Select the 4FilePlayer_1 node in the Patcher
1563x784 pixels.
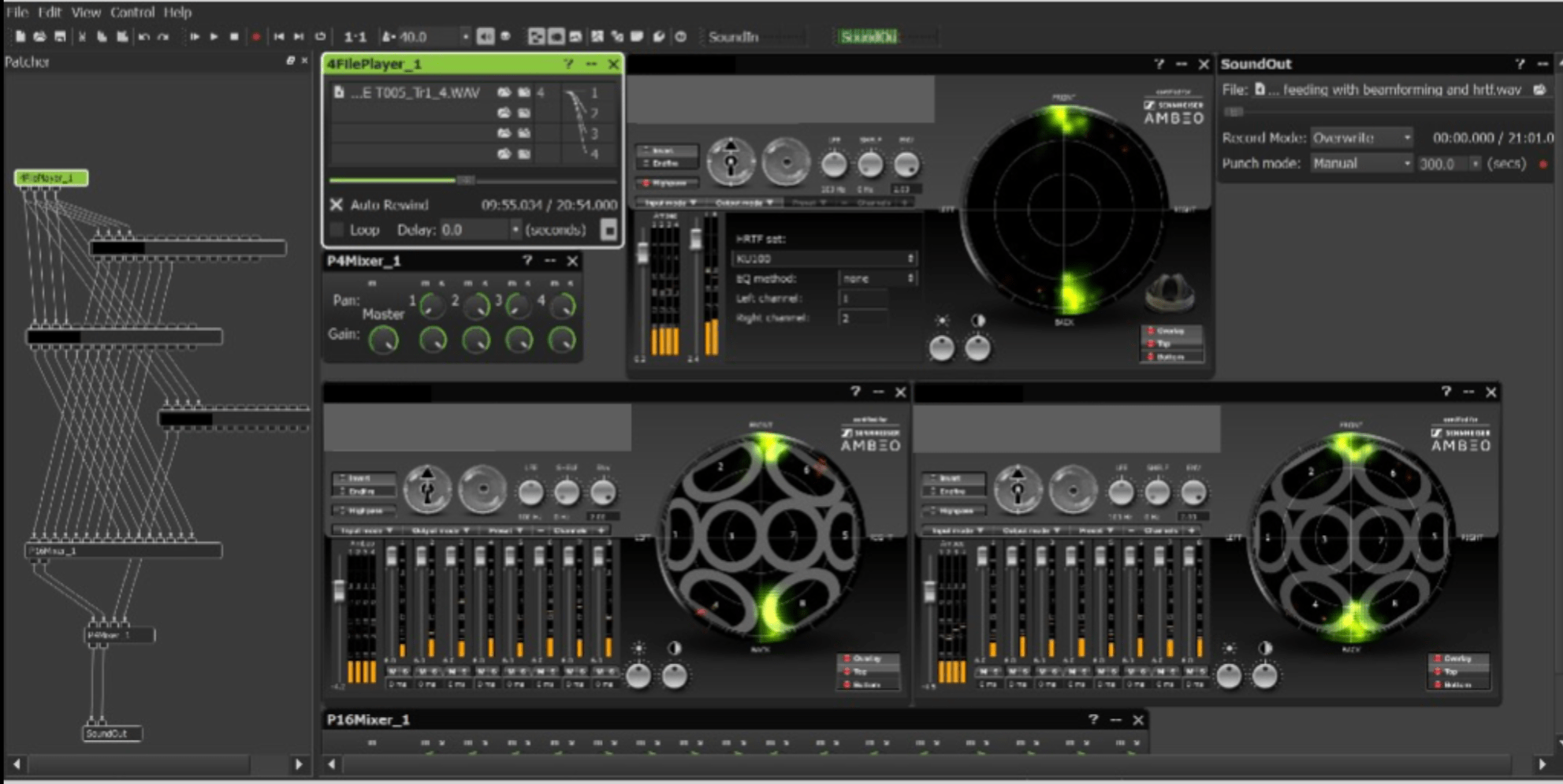(51, 178)
